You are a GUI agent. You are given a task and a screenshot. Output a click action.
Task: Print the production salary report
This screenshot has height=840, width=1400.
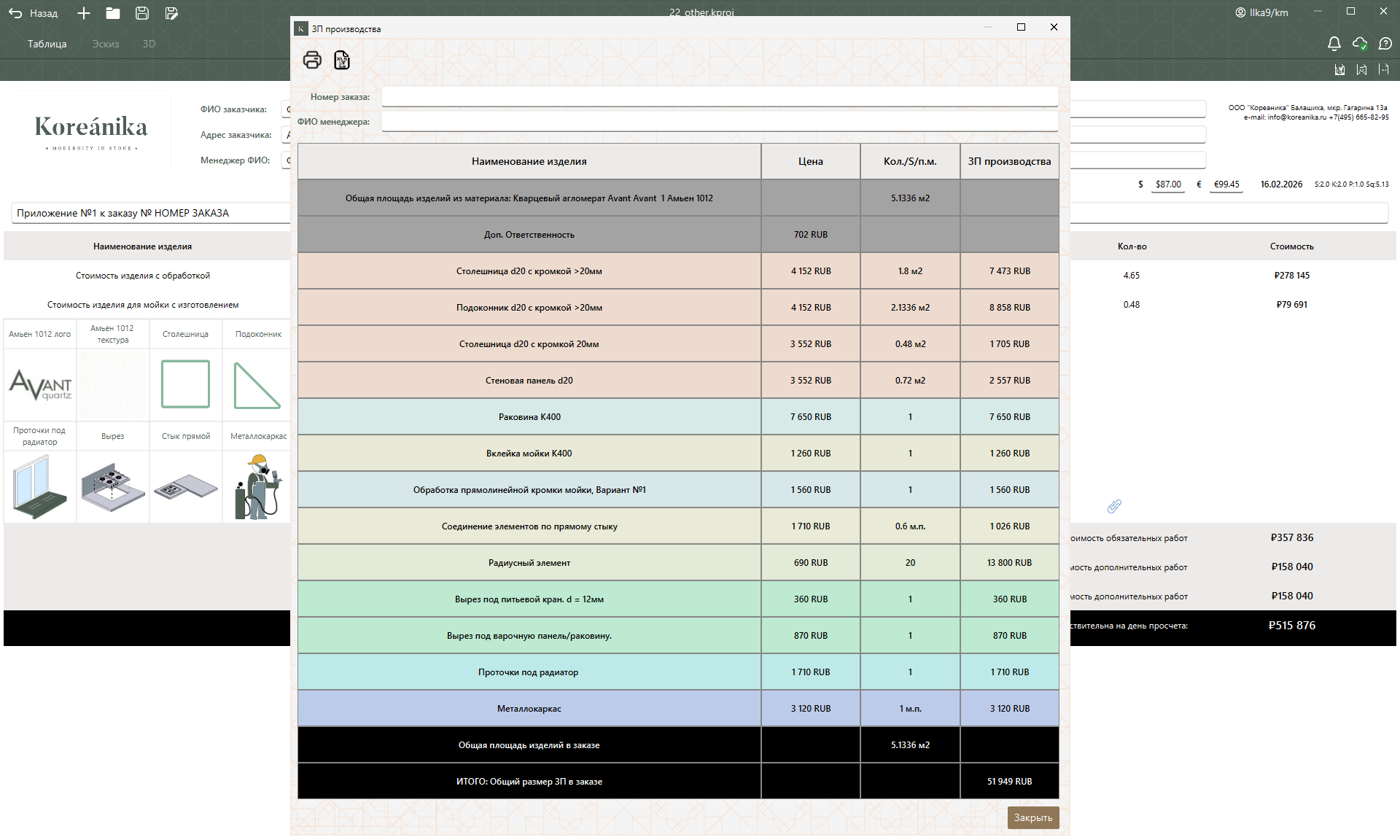pos(312,60)
